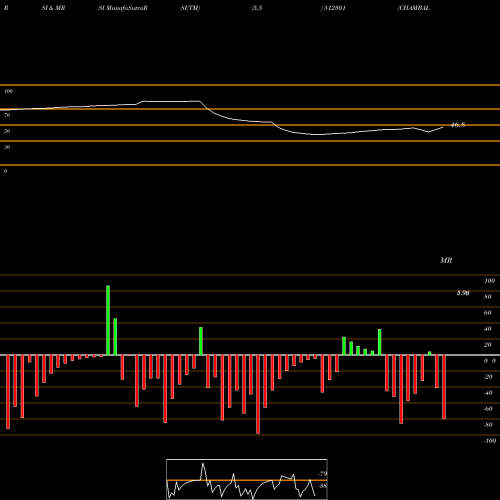Click the 40 label on MR axis
Screen dimensions: 500x500
(488, 329)
